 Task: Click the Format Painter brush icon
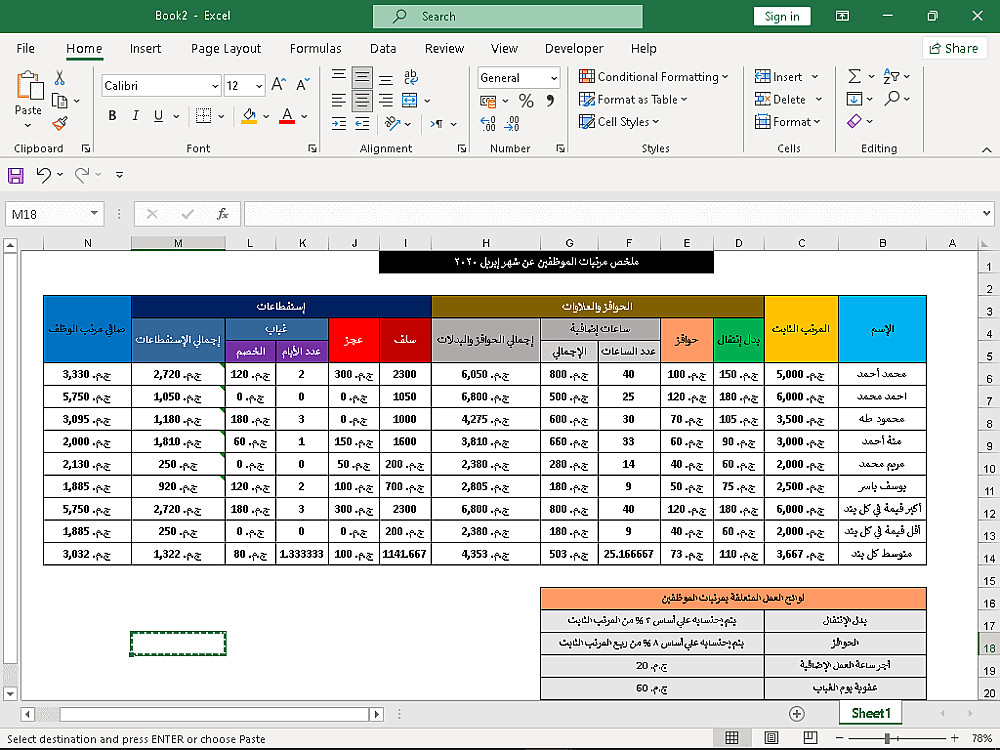[60, 123]
